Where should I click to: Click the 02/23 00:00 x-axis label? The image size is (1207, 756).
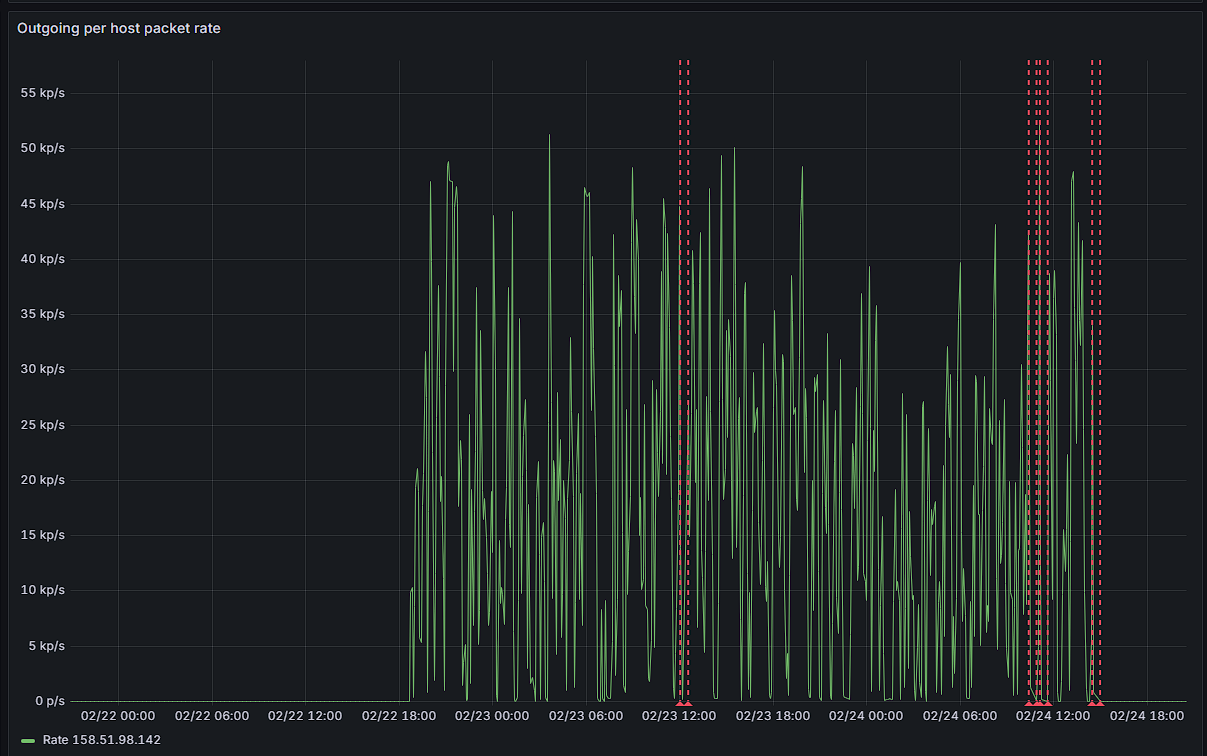[492, 716]
